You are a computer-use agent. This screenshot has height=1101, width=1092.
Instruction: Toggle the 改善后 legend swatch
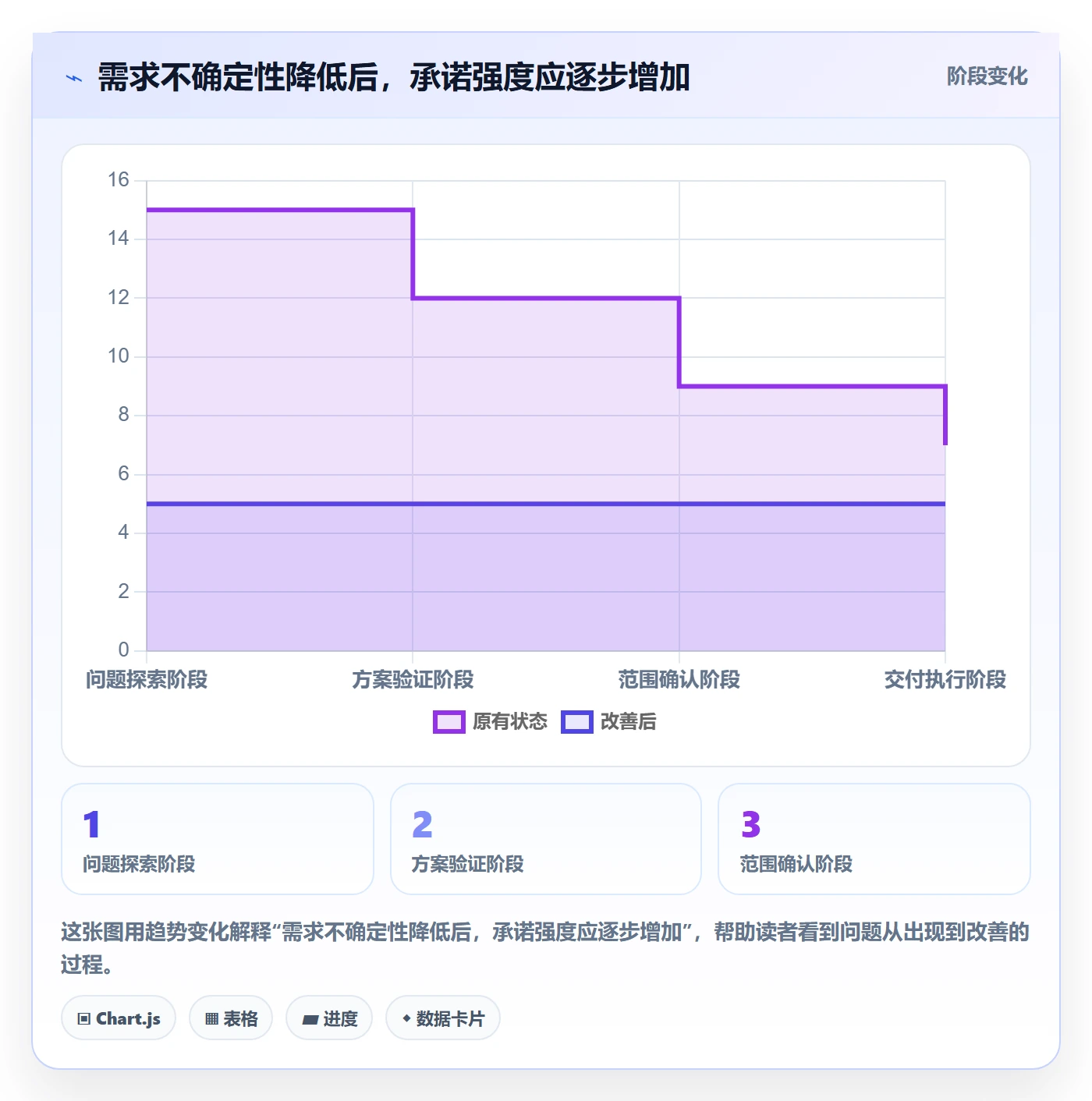point(577,722)
